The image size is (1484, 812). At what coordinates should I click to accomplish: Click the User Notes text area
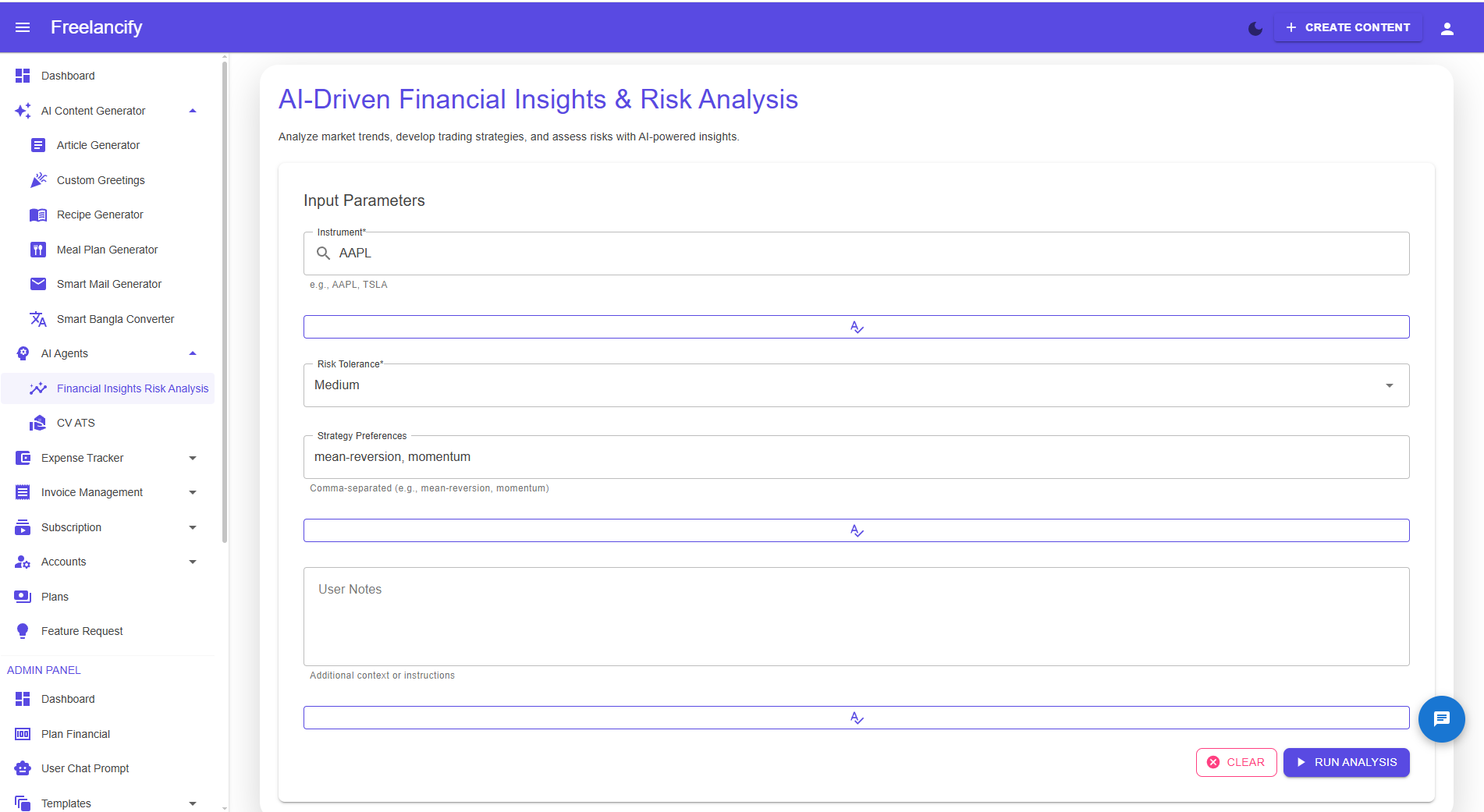point(856,616)
